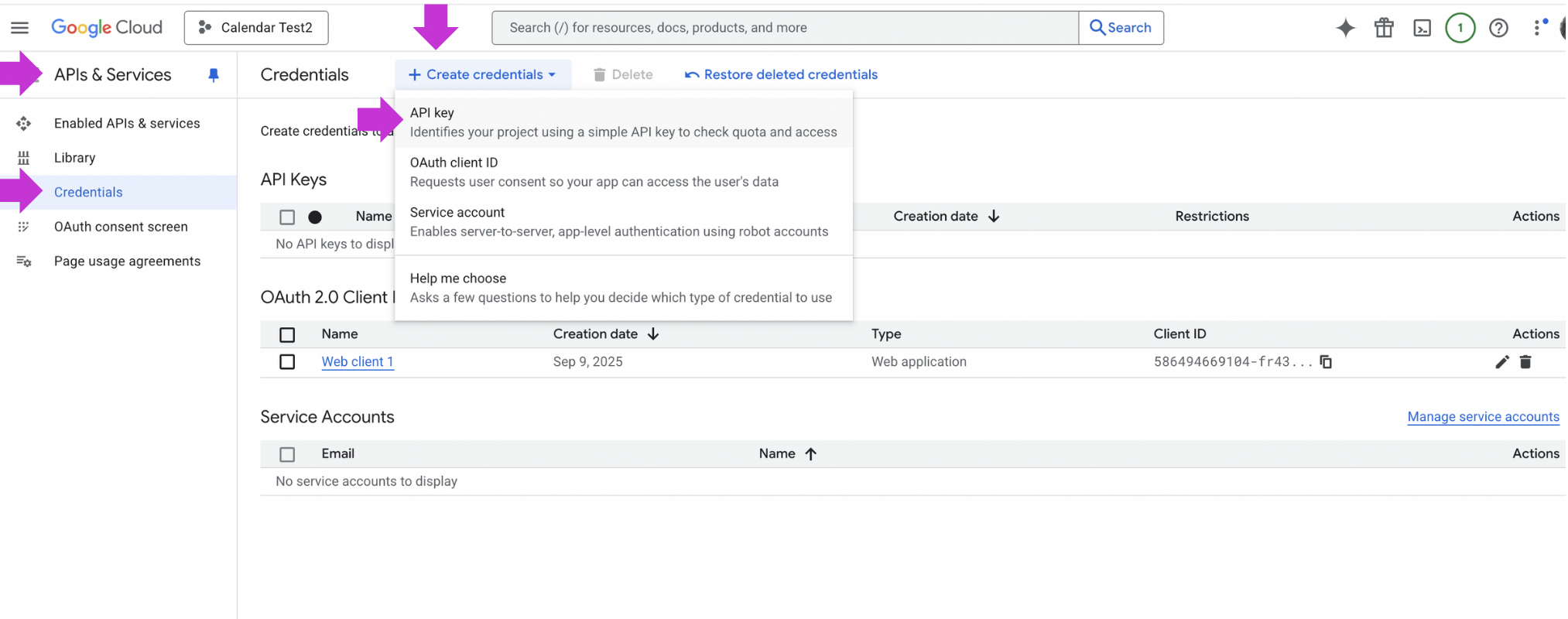Open the help question mark icon
The image size is (1568, 619).
[x=1499, y=28]
